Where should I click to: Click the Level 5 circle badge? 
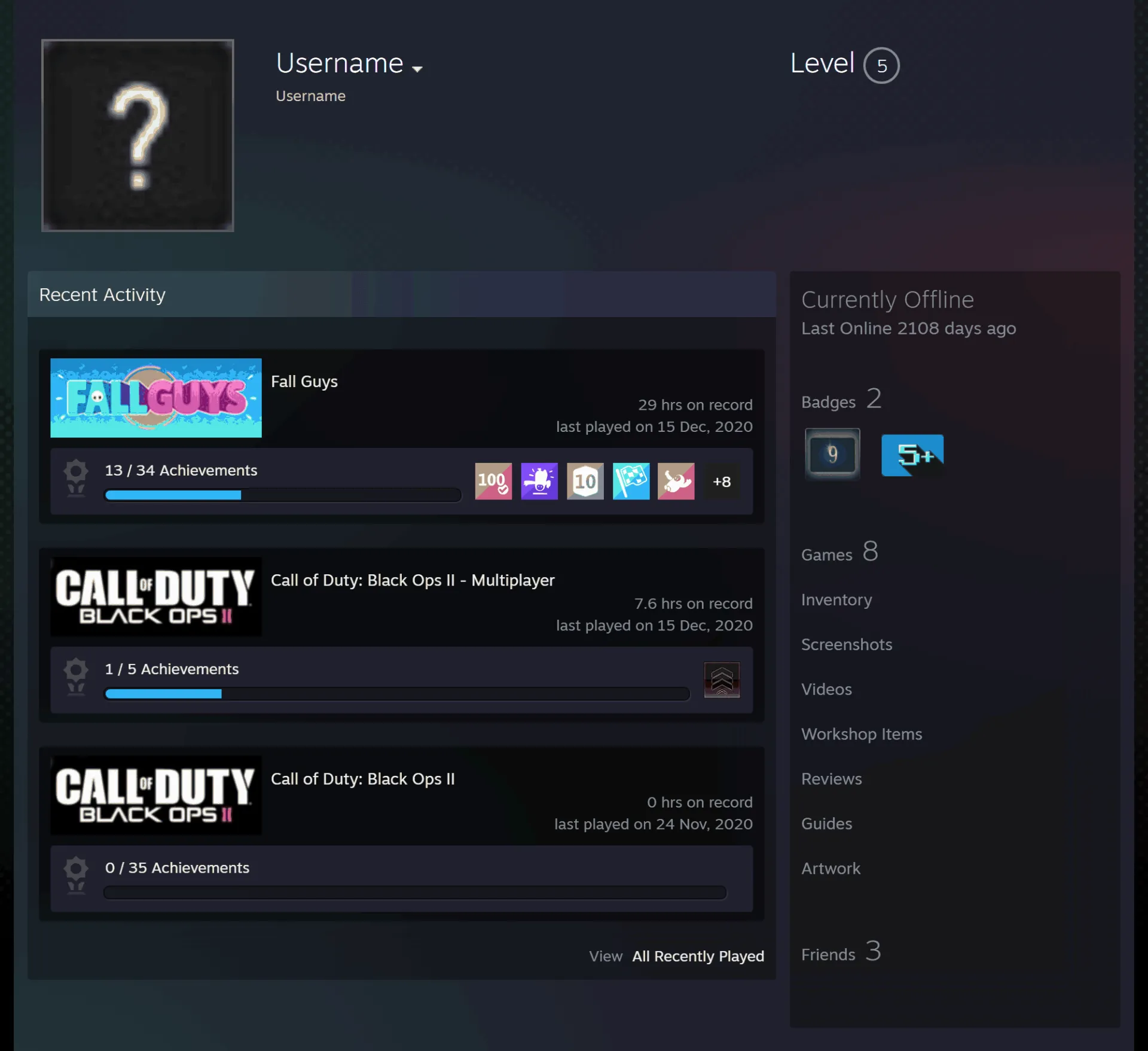pyautogui.click(x=881, y=65)
